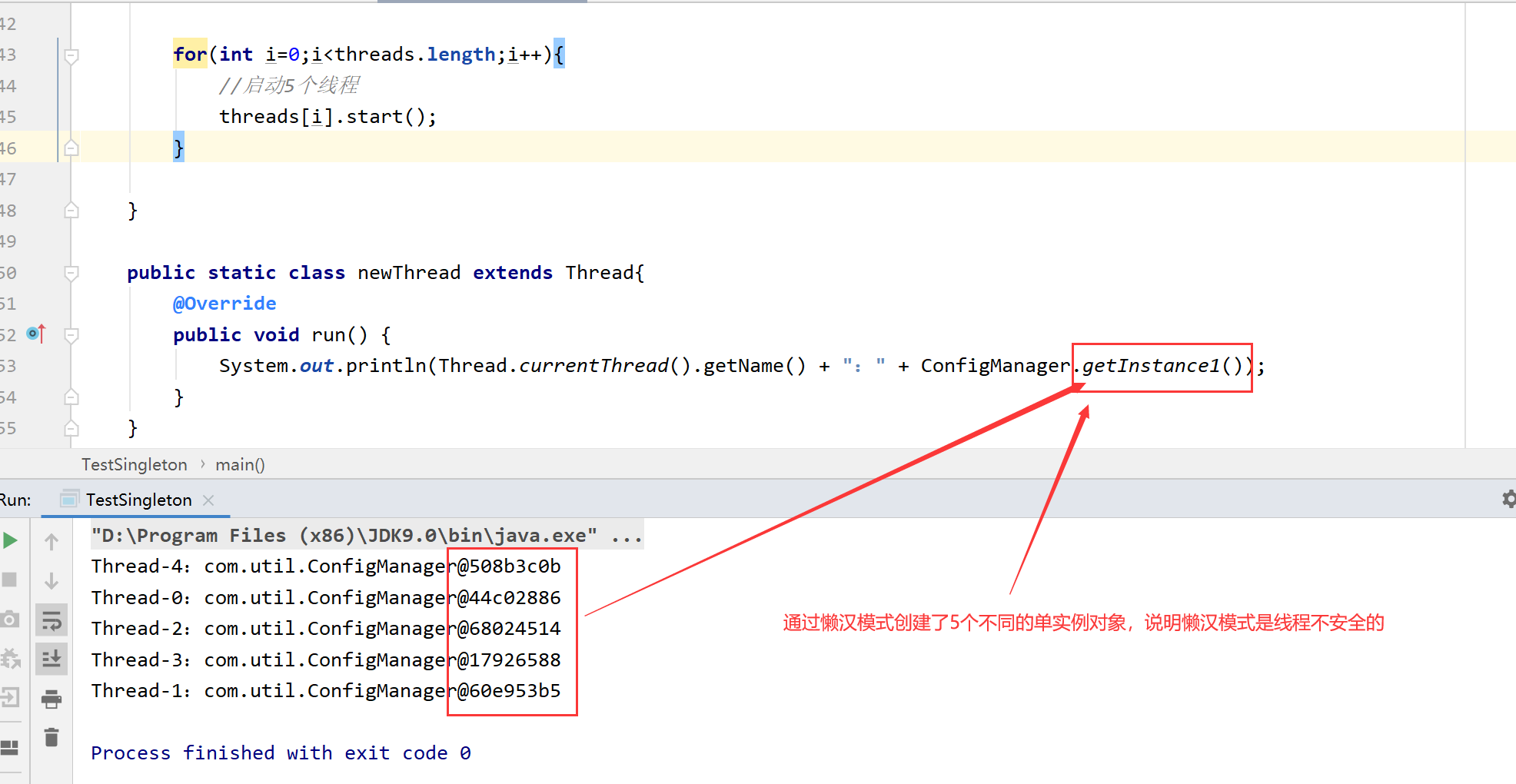Click the newThread class name
Image resolution: width=1516 pixels, height=784 pixels.
click(x=409, y=273)
